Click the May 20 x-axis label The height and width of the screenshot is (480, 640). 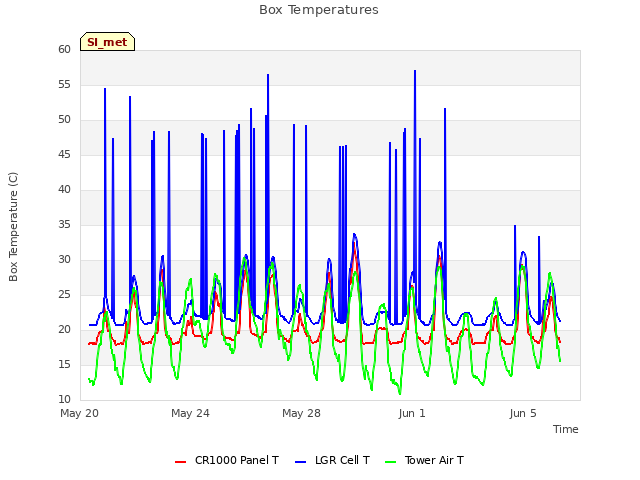tap(79, 413)
